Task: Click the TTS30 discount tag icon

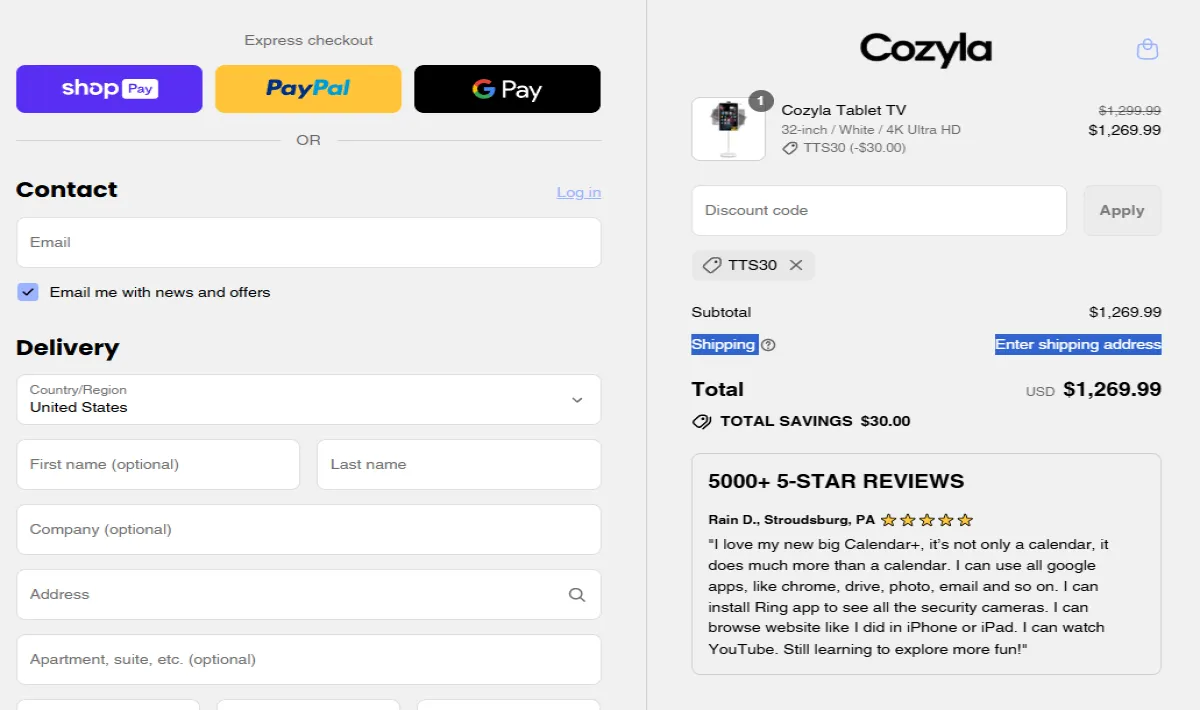Action: coord(712,265)
